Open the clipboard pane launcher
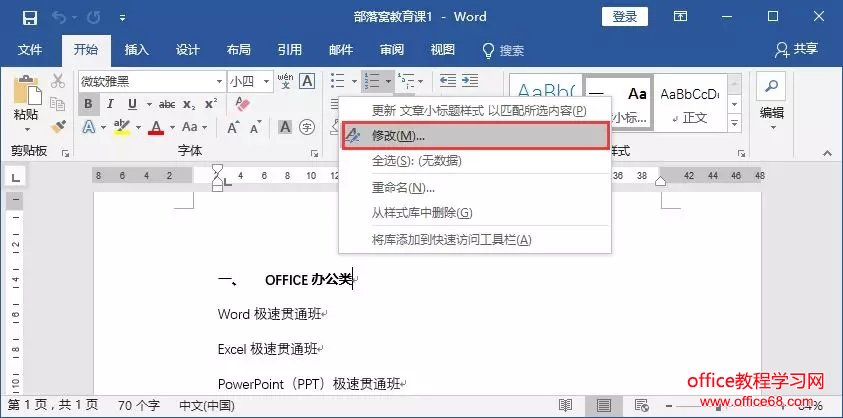 [66, 153]
